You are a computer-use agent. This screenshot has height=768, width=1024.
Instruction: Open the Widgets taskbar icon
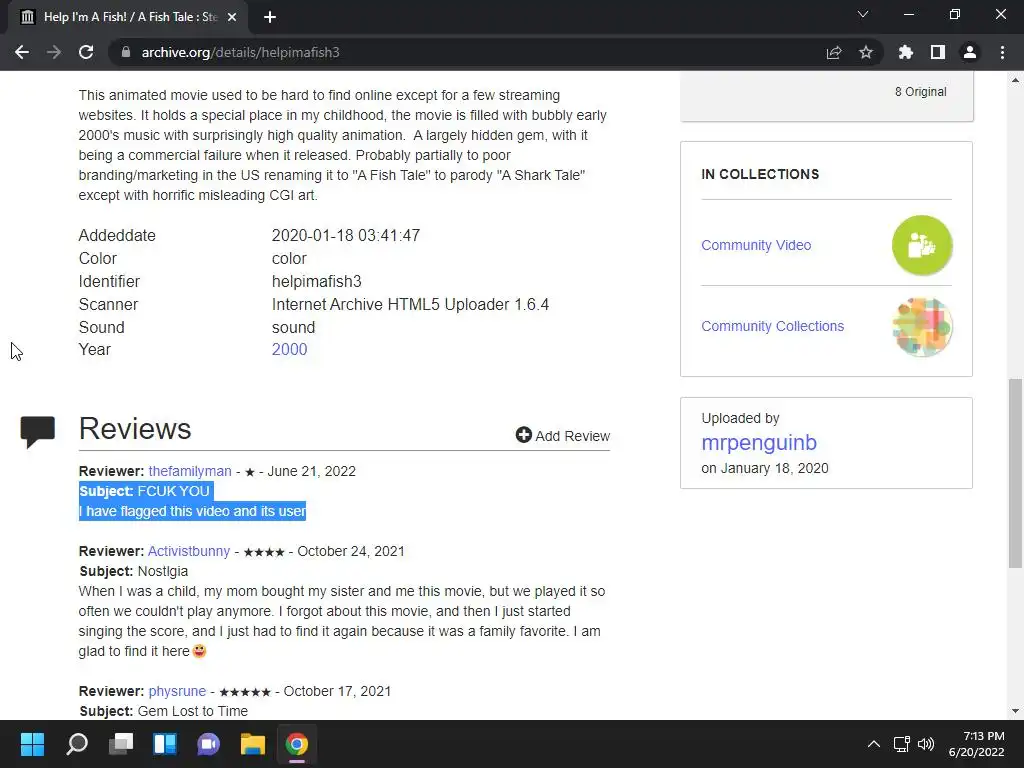pos(165,744)
